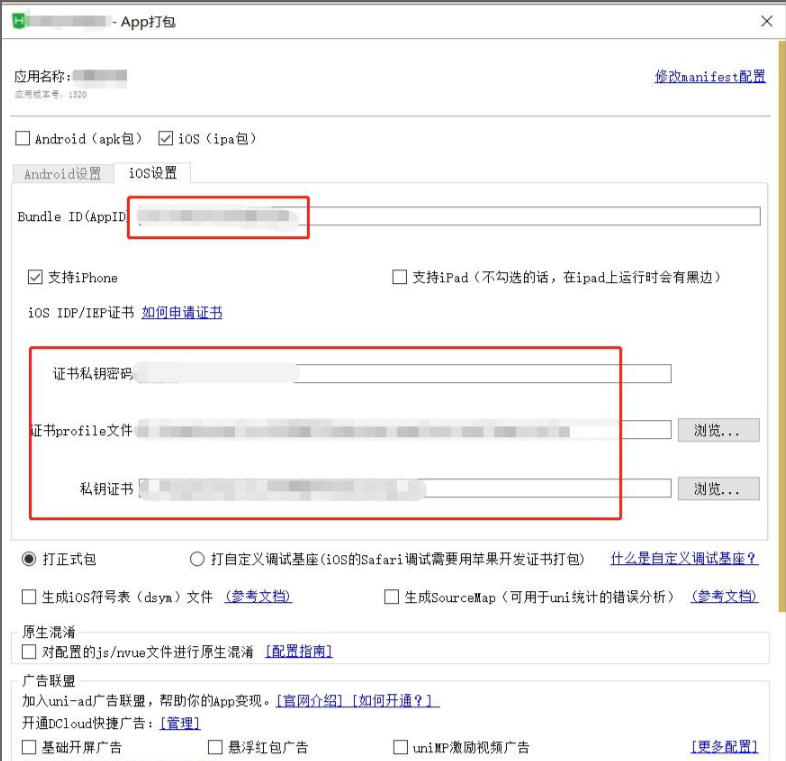Image resolution: width=786 pixels, height=761 pixels.
Task: Enable the 生成SourceMap checkbox
Action: pos(391,597)
